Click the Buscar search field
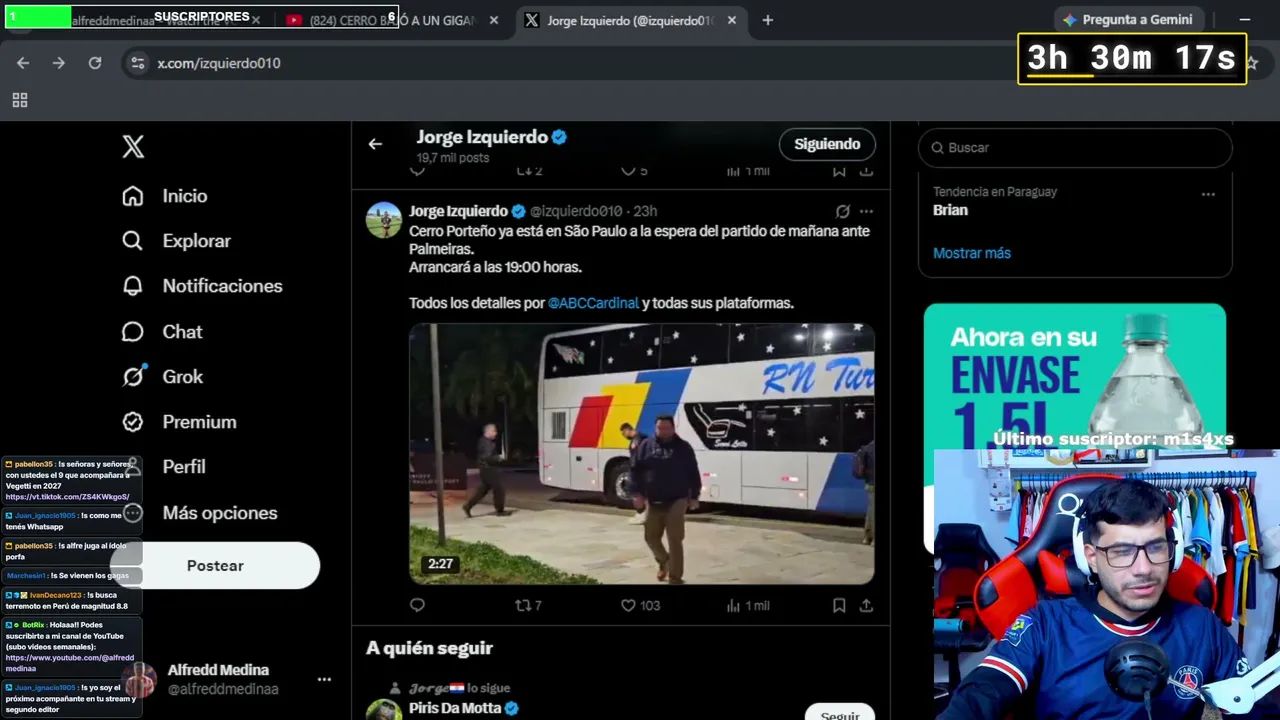 1075,147
